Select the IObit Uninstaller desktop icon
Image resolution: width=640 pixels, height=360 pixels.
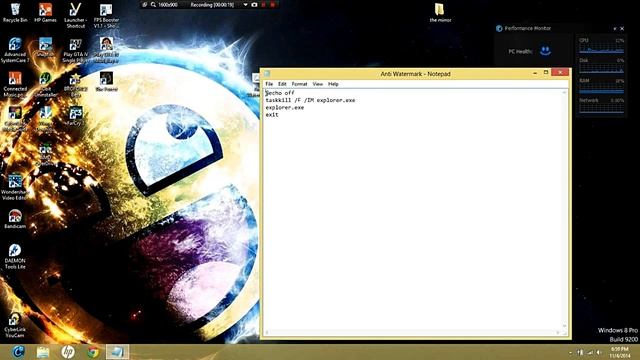(x=45, y=84)
